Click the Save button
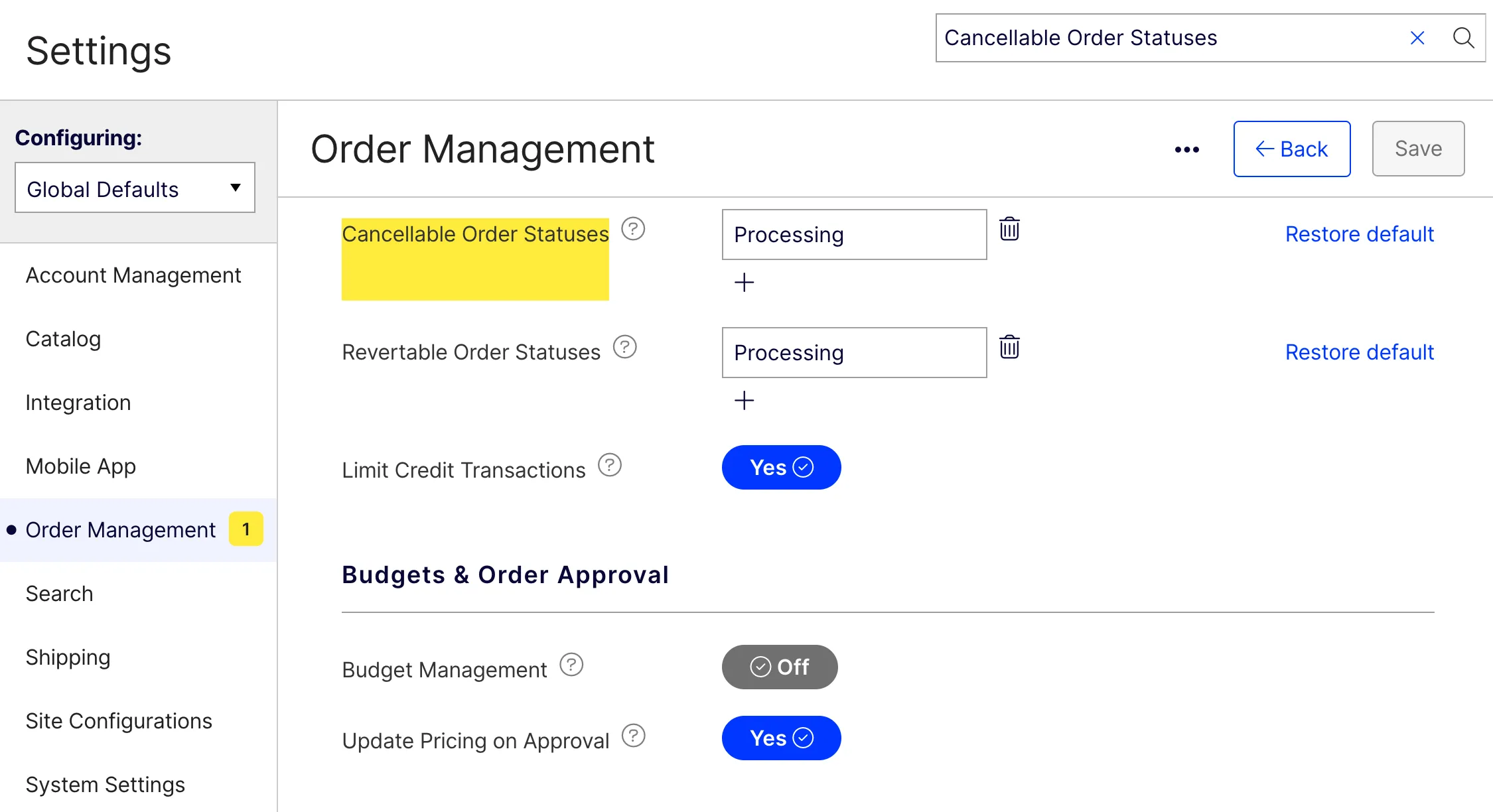This screenshot has width=1493, height=812. pos(1418,149)
